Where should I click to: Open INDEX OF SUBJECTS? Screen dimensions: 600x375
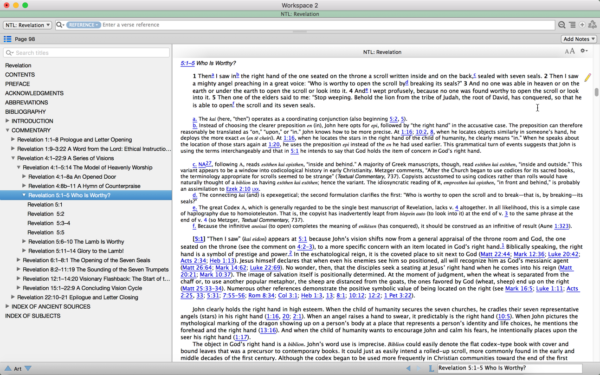33,316
